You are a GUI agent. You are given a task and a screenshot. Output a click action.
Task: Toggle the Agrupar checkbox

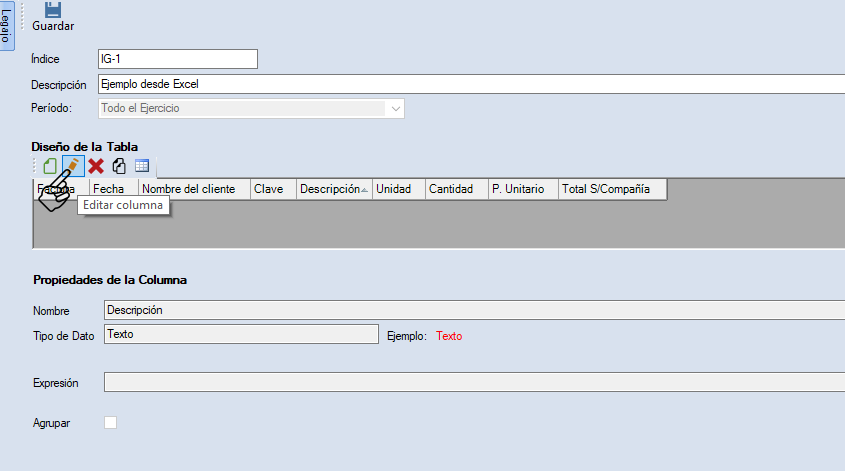point(110,423)
